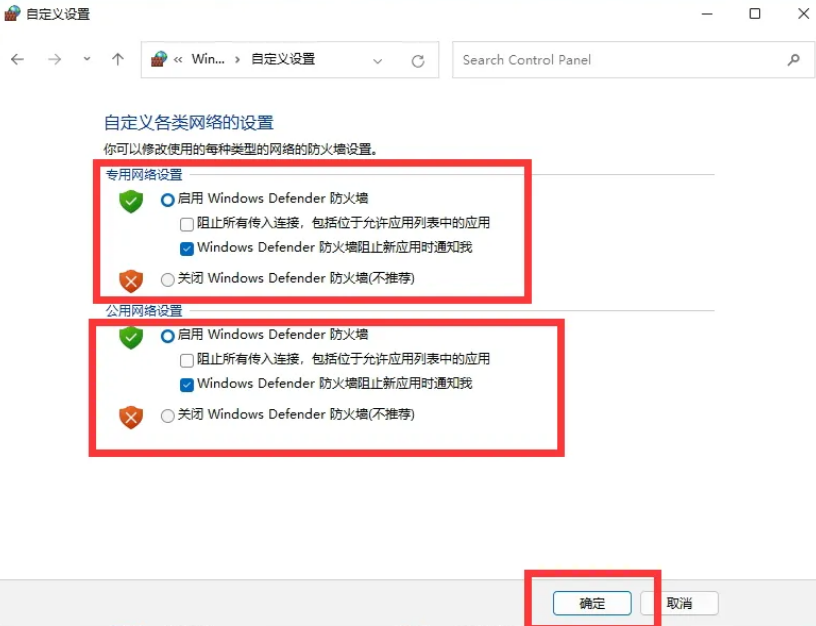816x626 pixels.
Task: Select 关闭 Windows Defender 防火墙 for public network
Action: 168,416
